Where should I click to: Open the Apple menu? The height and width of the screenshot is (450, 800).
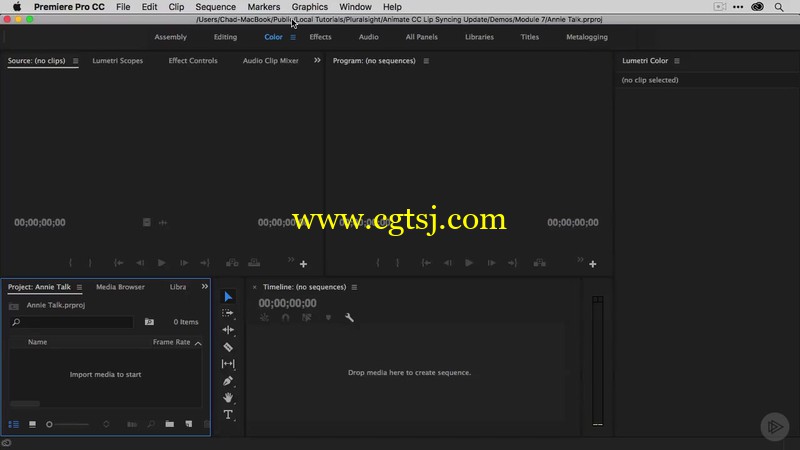click(17, 7)
